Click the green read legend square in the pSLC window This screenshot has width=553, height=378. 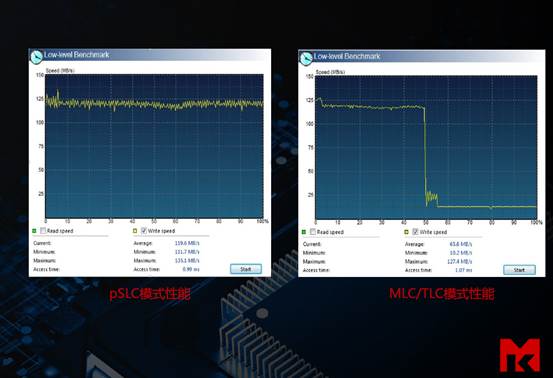coord(34,231)
